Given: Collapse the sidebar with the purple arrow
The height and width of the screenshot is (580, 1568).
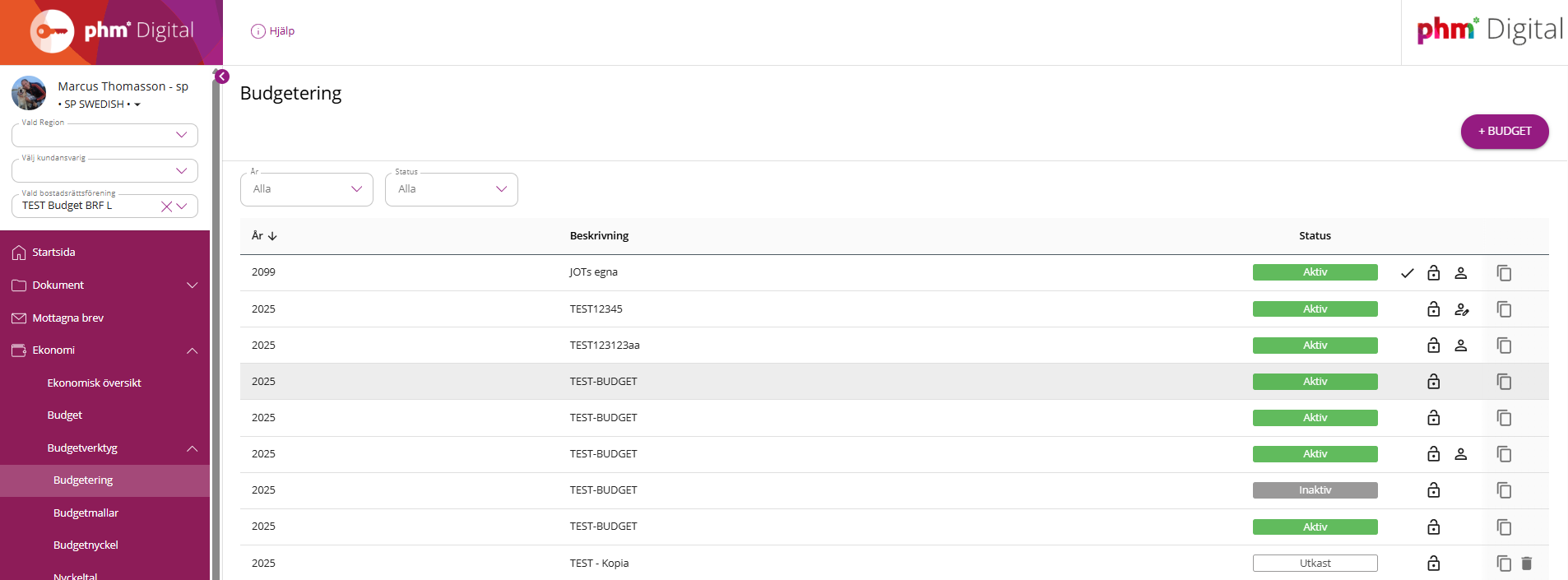Looking at the screenshot, I should pos(222,77).
